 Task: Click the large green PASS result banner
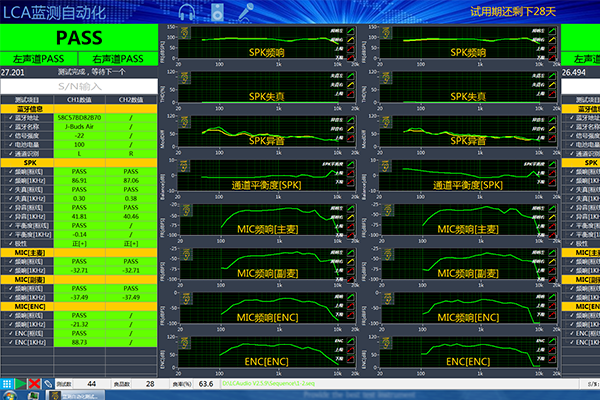click(x=78, y=37)
